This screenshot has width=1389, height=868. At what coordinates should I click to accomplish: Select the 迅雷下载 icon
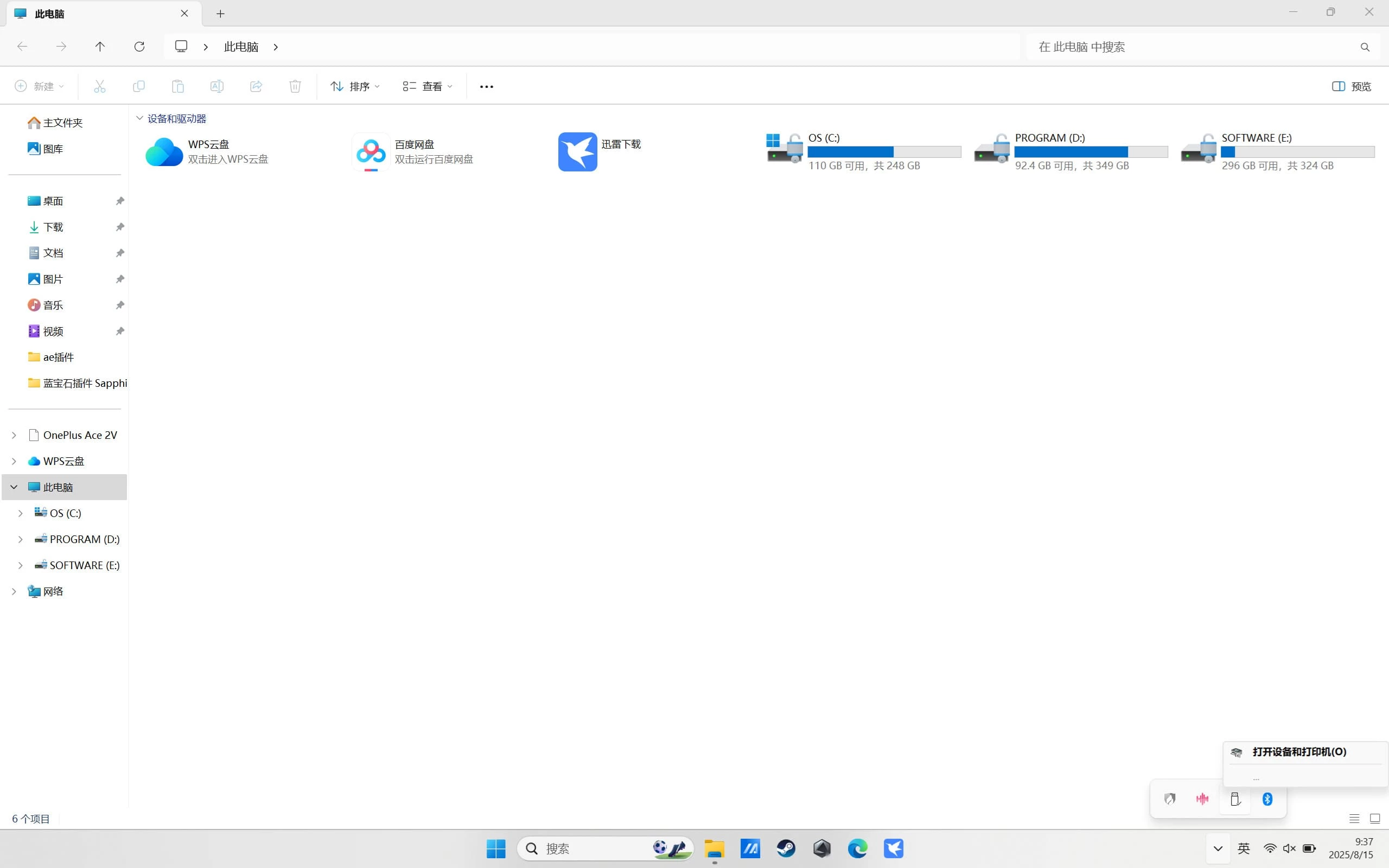coord(577,152)
